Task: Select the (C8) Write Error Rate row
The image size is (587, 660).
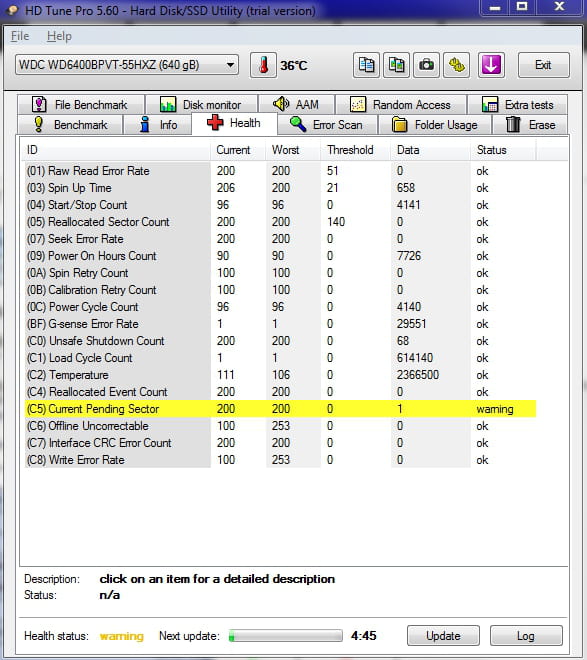Action: point(280,460)
